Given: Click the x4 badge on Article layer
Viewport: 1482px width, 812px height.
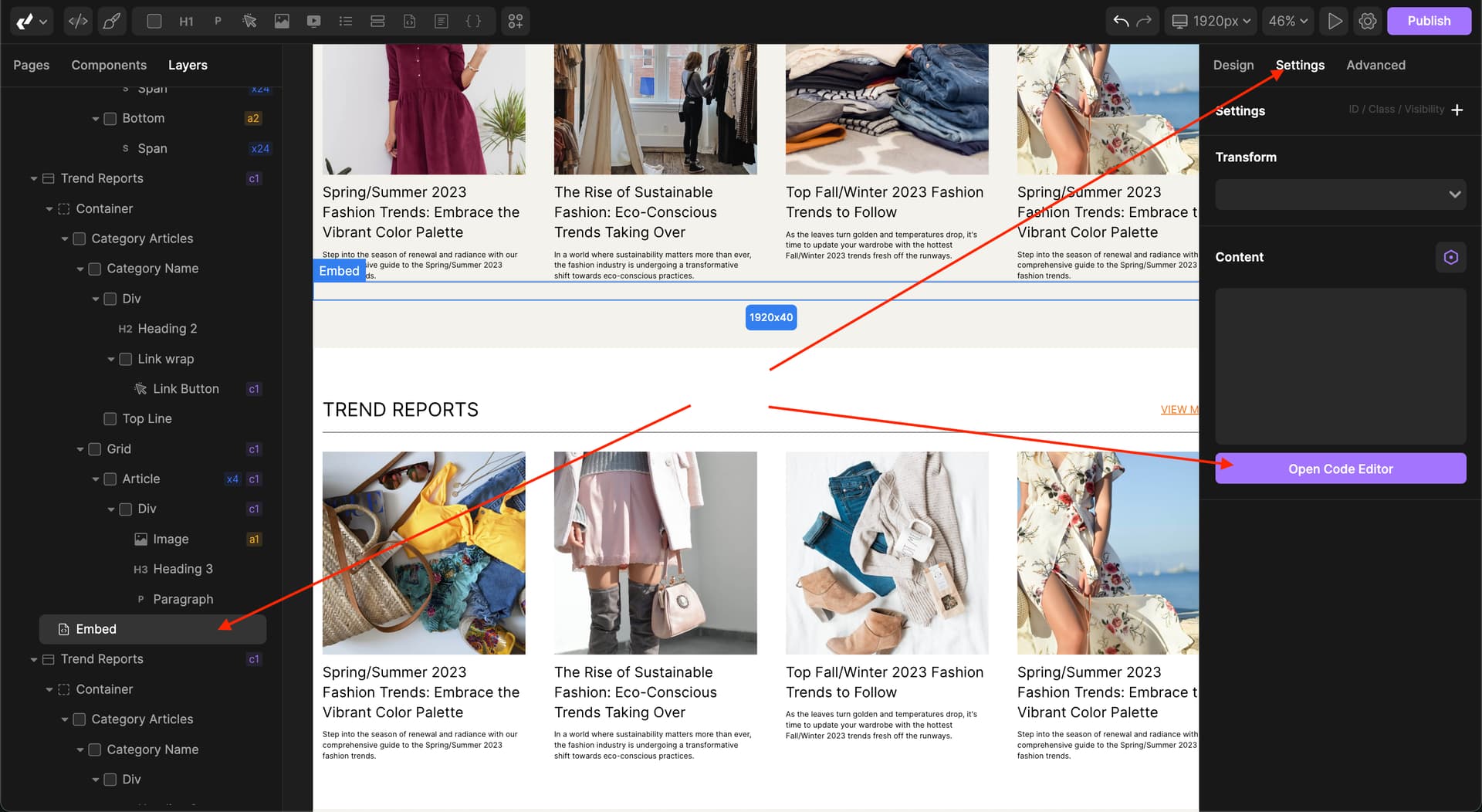Looking at the screenshot, I should tap(232, 479).
